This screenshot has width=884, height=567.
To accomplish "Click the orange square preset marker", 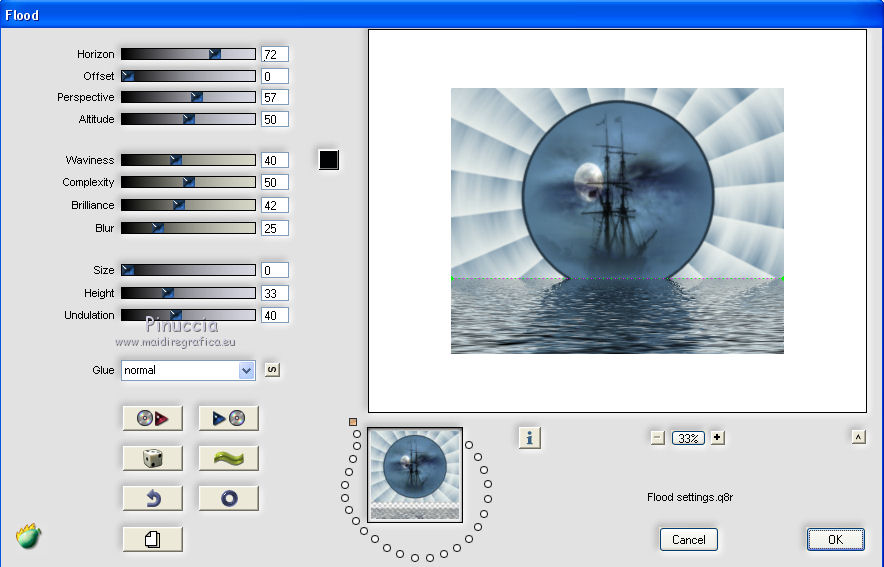I will point(353,422).
